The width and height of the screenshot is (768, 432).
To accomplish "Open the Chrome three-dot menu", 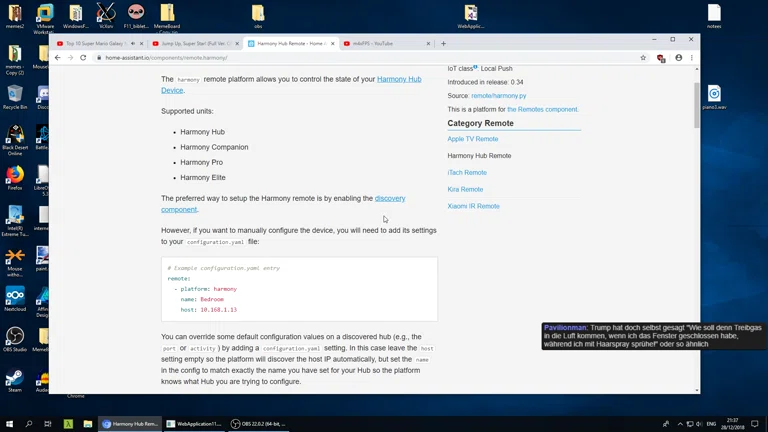I will point(691,58).
